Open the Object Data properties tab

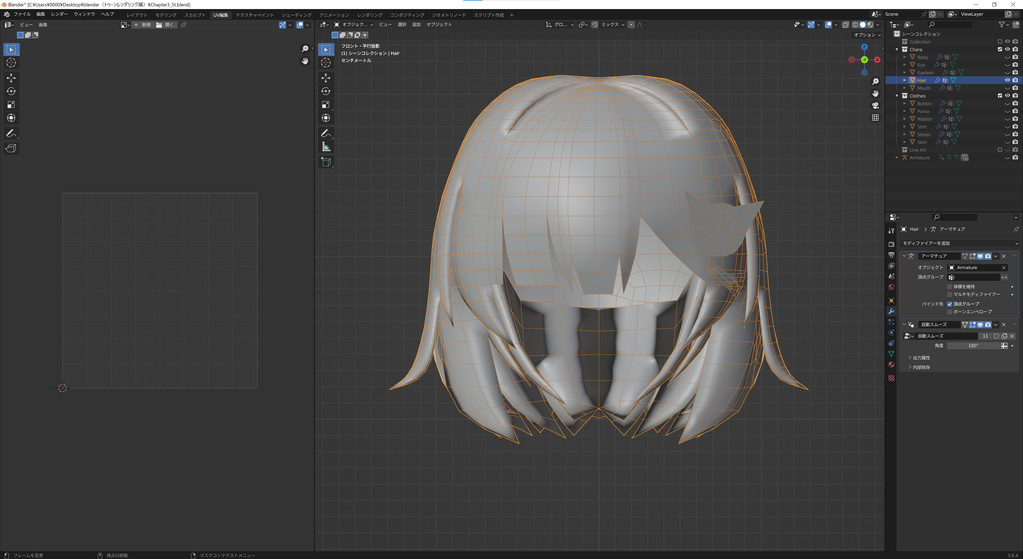point(891,354)
